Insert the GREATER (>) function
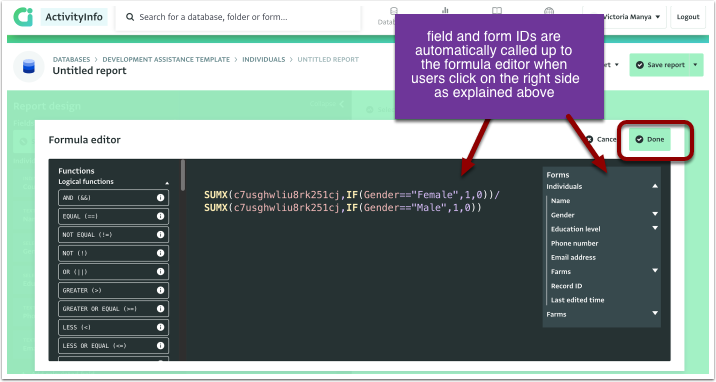This screenshot has height=382, width=716. point(113,290)
